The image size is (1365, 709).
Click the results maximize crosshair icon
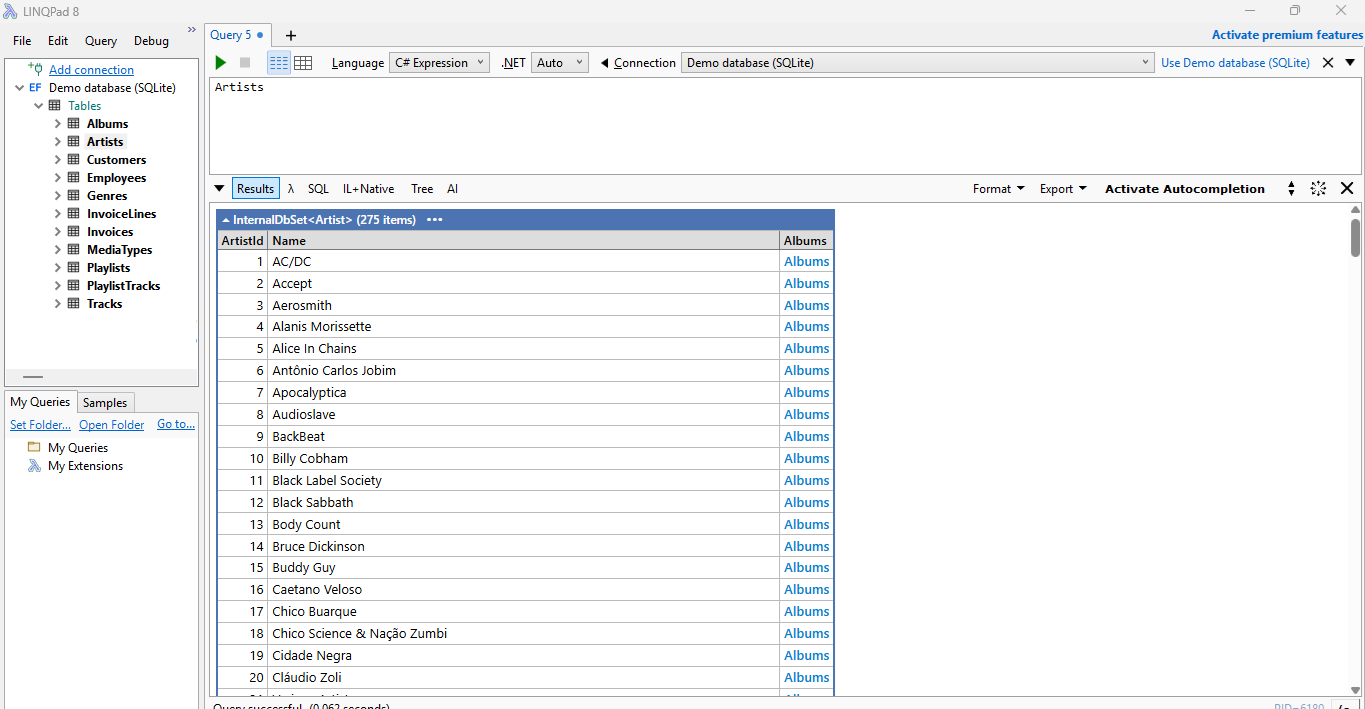pyautogui.click(x=1318, y=188)
